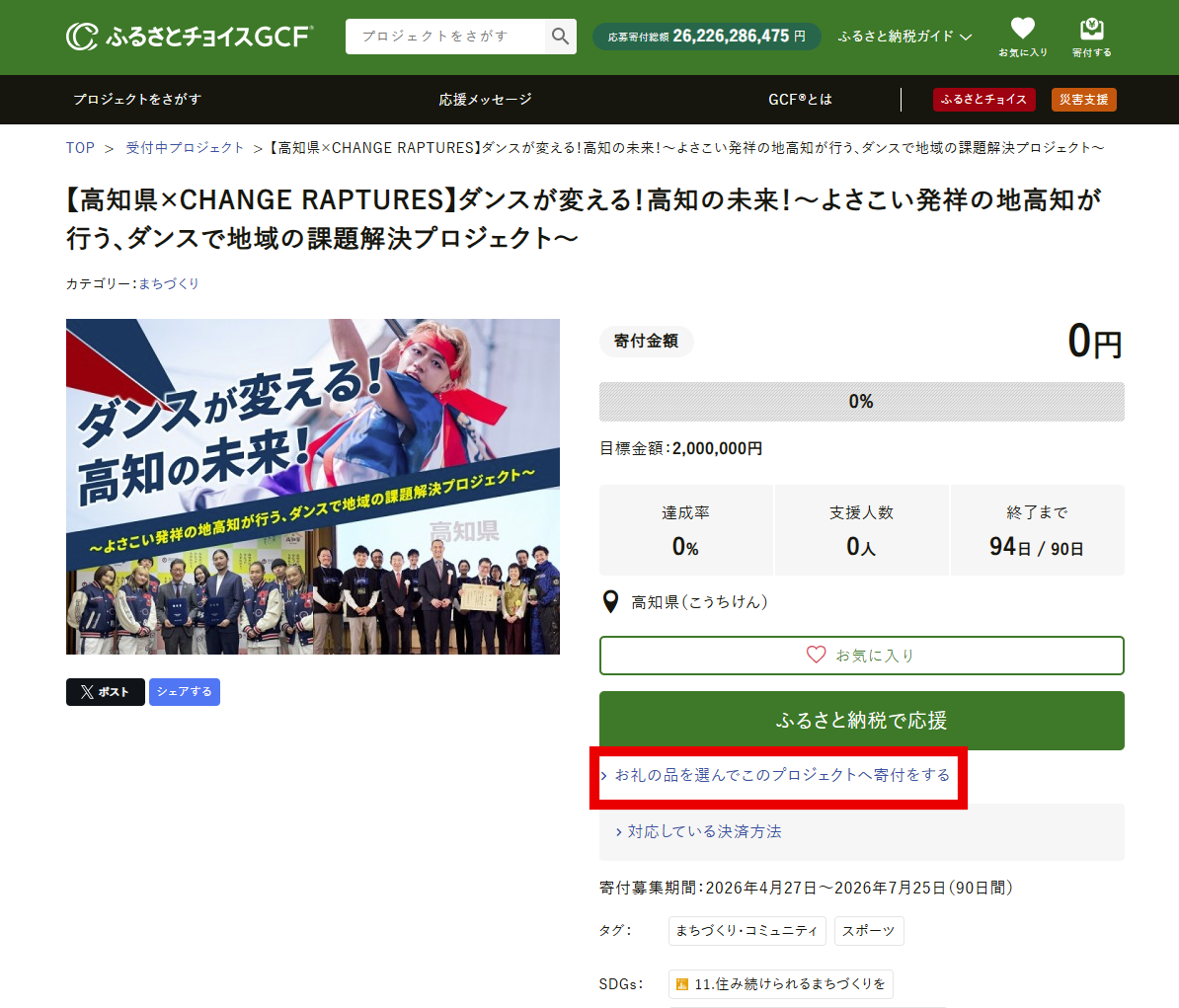Toggle the お気に入り favorite button

click(x=862, y=656)
